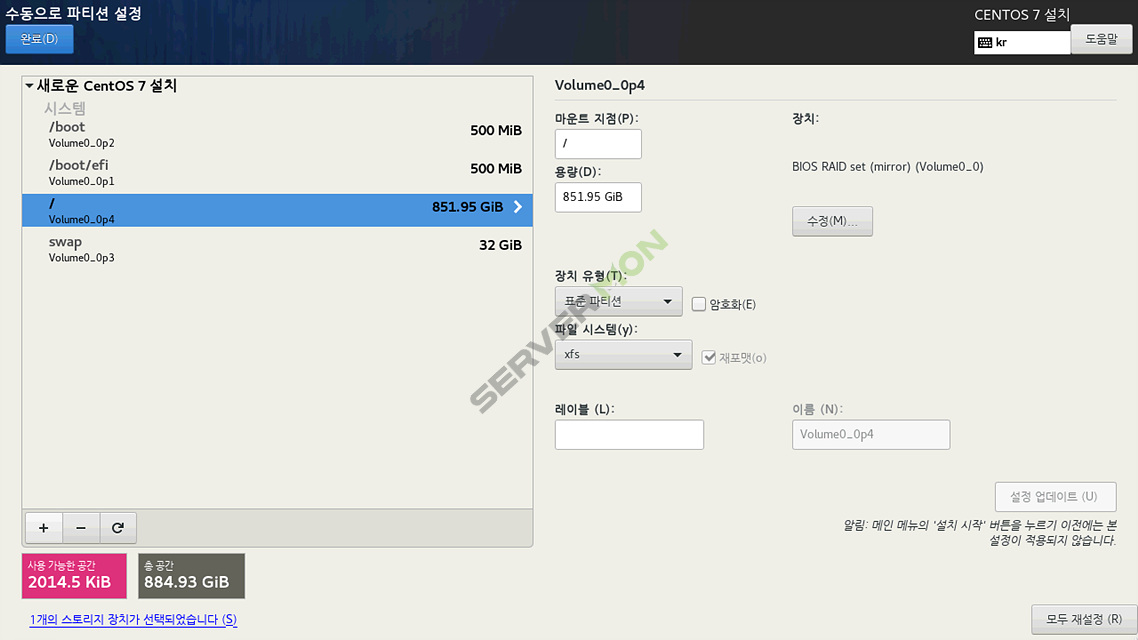
Task: Select the /boot partition row
Action: tap(277, 134)
